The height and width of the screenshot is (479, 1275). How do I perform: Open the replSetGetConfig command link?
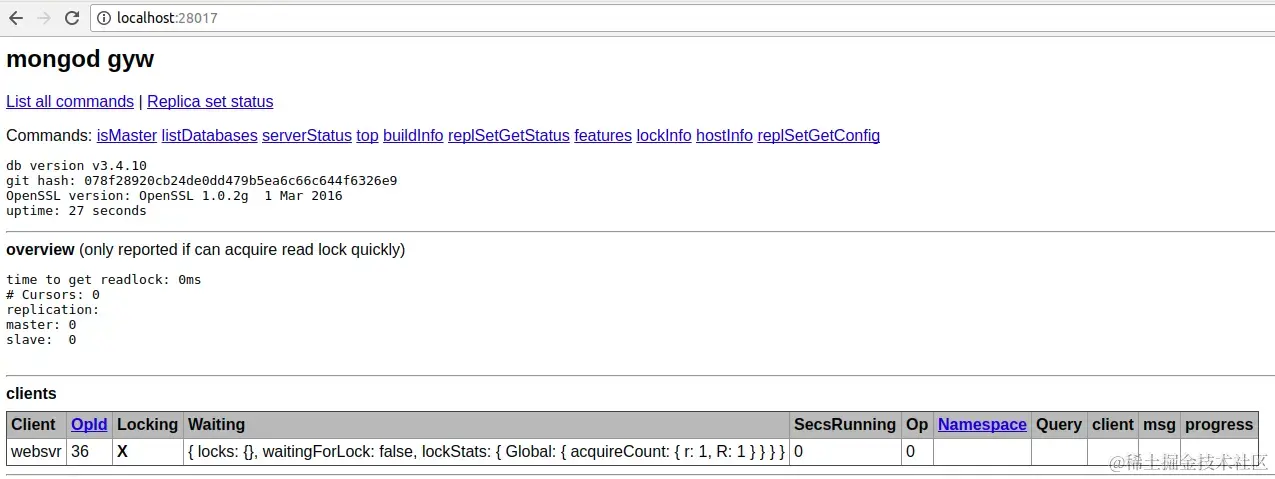[819, 136]
